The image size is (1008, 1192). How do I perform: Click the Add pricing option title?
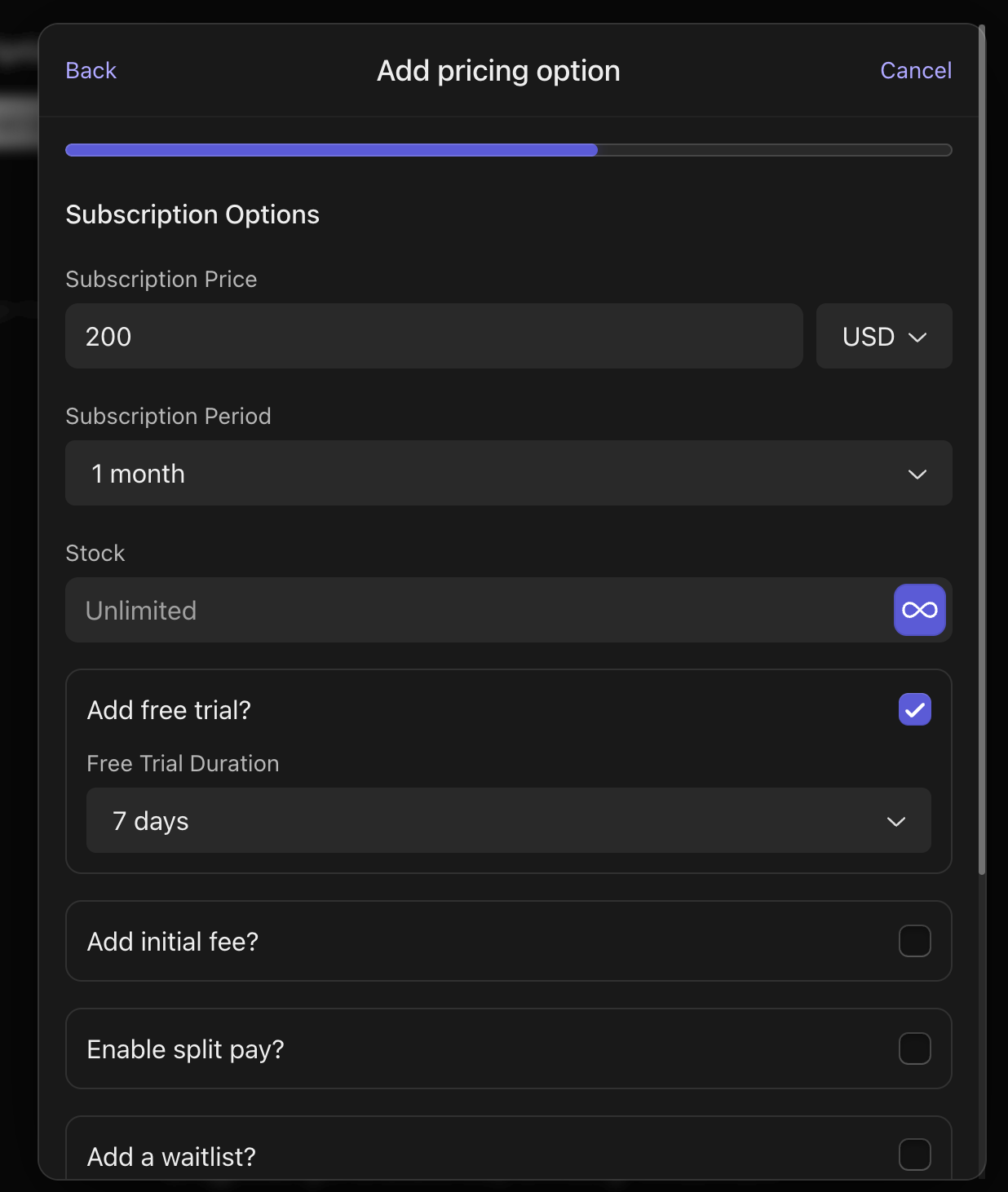497,70
